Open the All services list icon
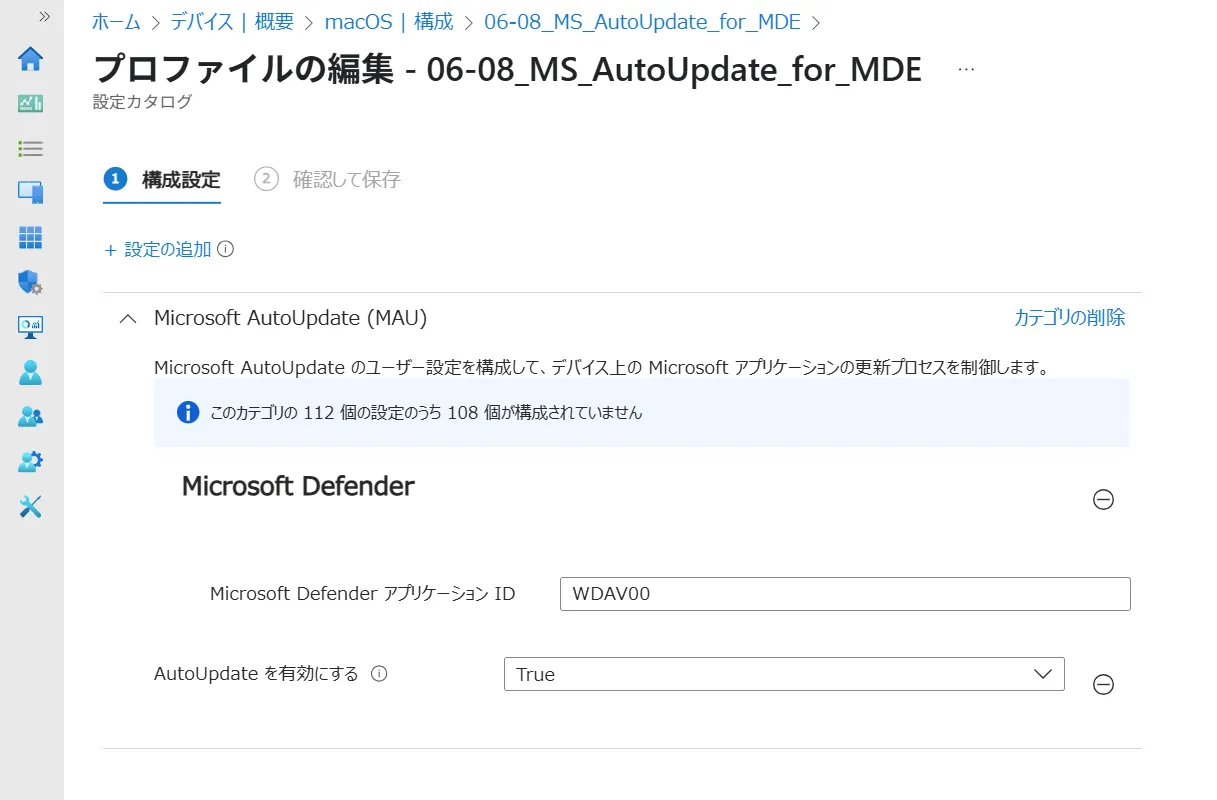The height and width of the screenshot is (800, 1217). tap(31, 149)
